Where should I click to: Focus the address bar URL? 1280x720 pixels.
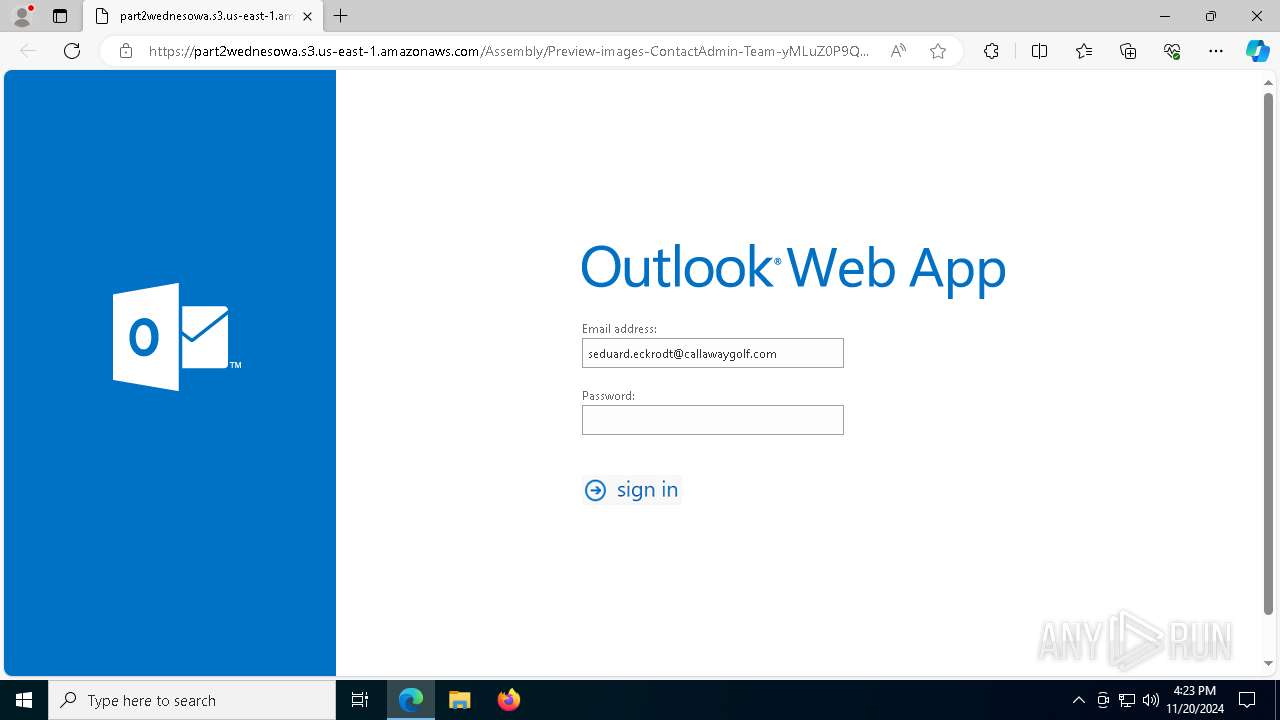coord(509,51)
